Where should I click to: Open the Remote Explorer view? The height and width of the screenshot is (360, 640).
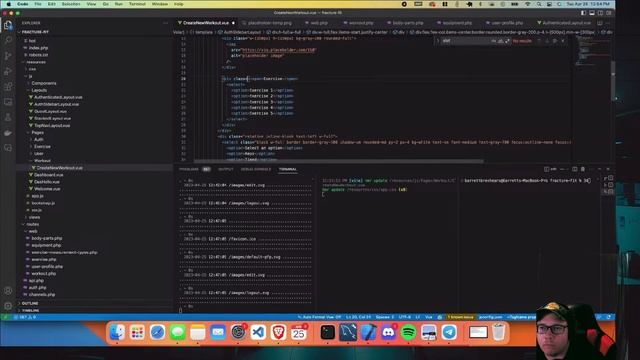(x=8, y=102)
